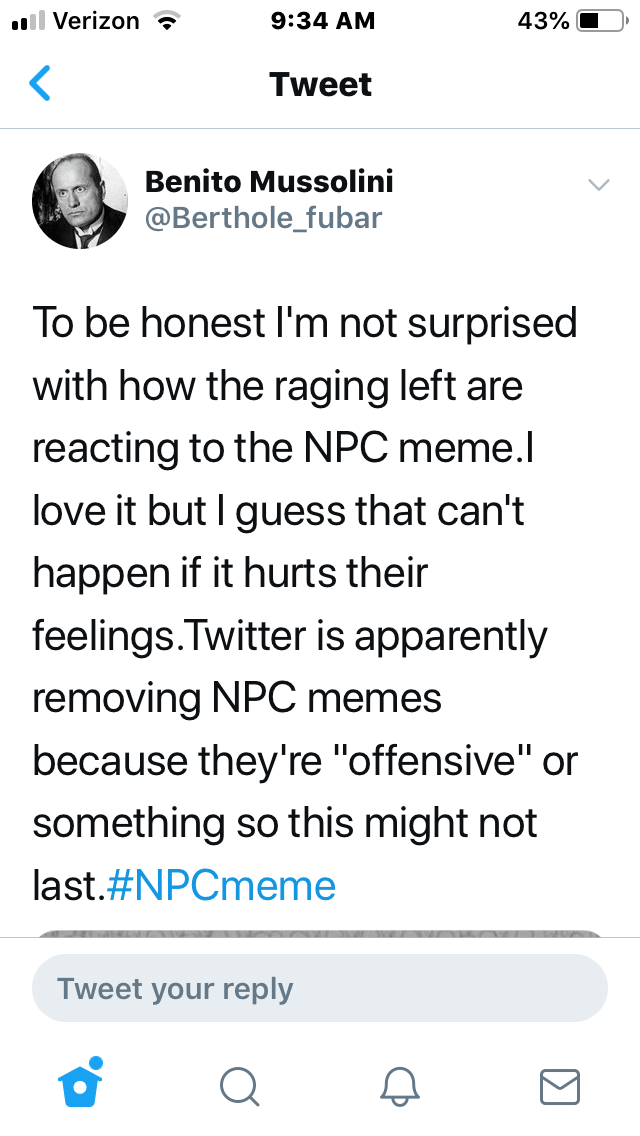
Task: Open the #NPCmeme hashtag
Action: 220,885
